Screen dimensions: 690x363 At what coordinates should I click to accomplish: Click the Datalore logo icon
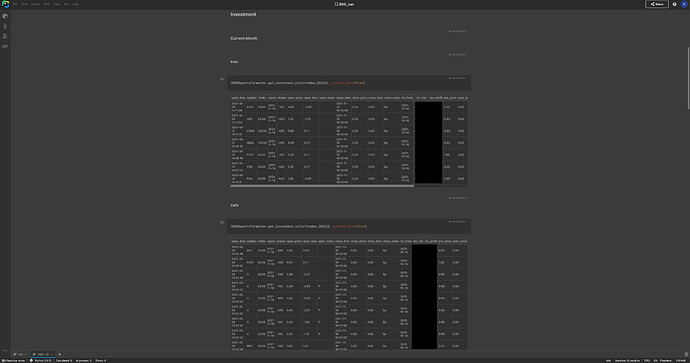5,4
